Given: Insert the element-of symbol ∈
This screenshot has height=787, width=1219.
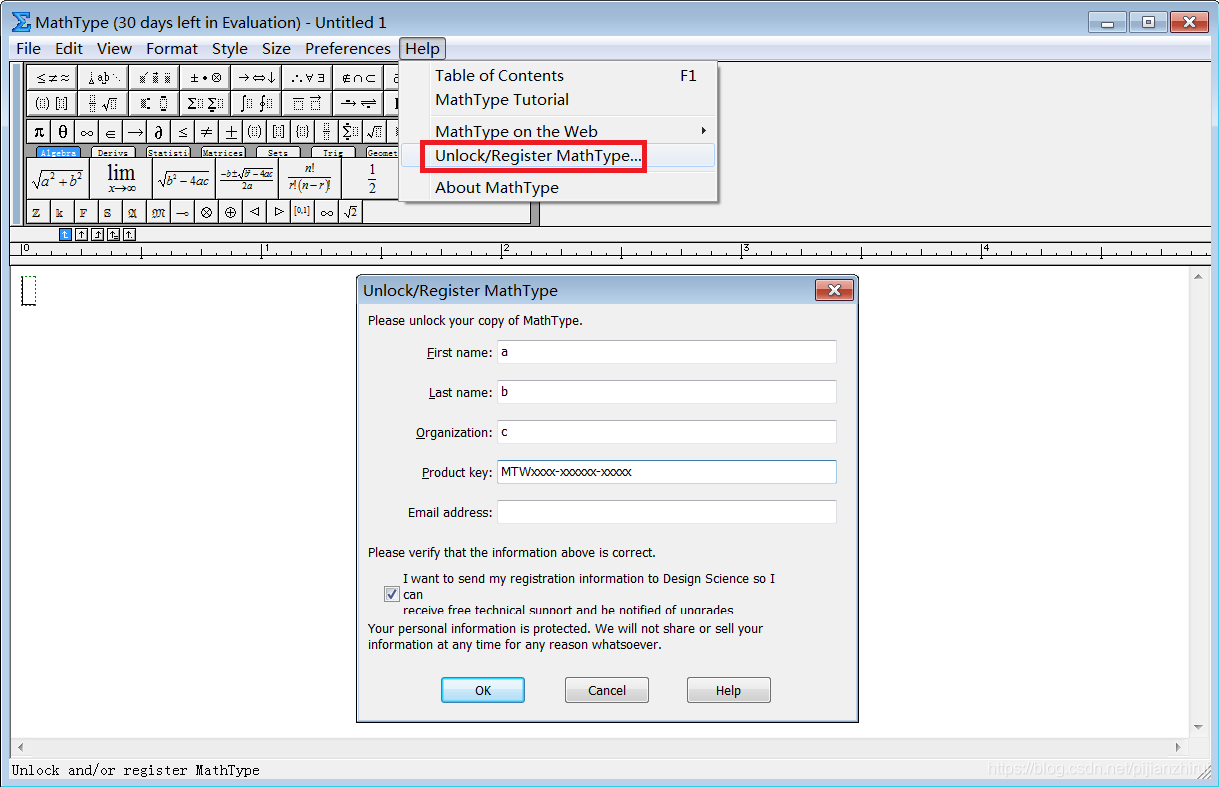Looking at the screenshot, I should tap(110, 131).
